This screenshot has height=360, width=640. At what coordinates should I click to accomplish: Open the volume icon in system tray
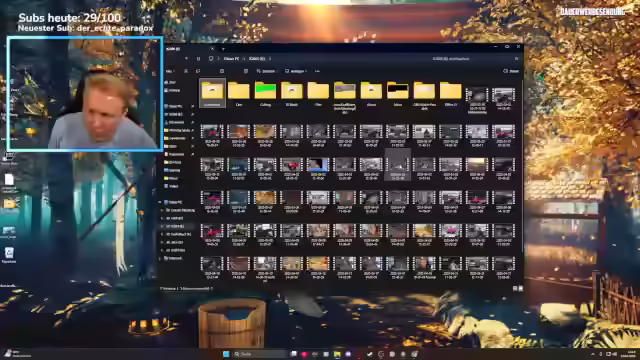coord(615,354)
